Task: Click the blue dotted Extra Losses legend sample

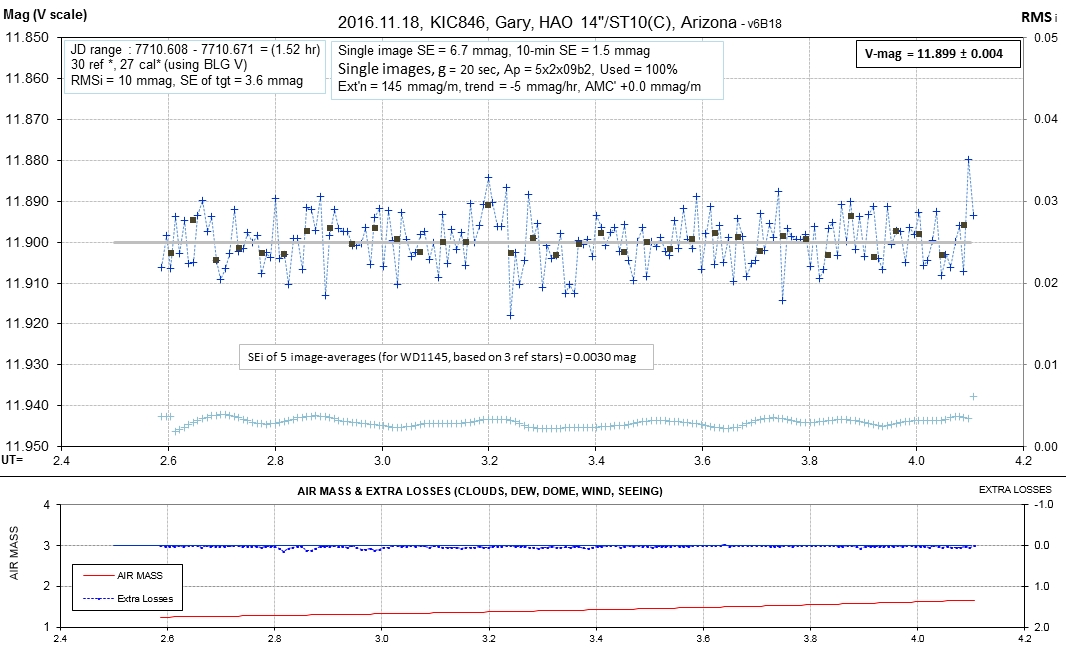Action: coord(98,599)
